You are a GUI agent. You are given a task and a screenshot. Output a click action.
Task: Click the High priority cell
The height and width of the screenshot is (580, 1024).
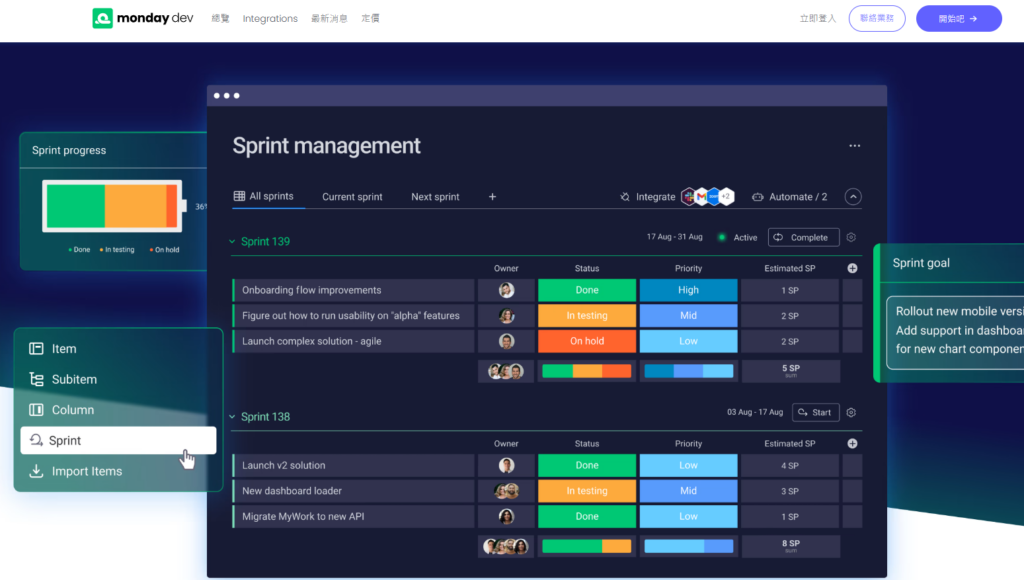click(x=688, y=290)
